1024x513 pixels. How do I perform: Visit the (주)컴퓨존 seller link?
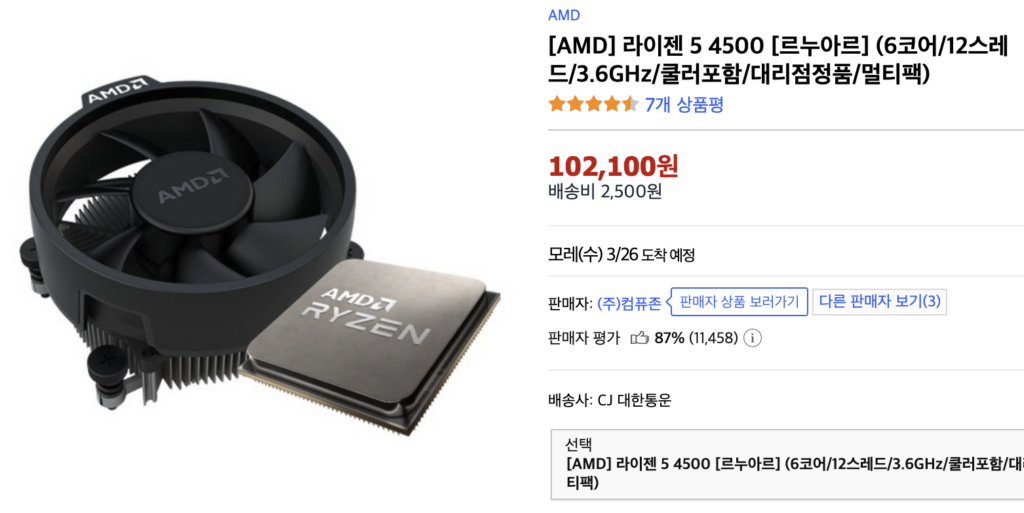629,303
